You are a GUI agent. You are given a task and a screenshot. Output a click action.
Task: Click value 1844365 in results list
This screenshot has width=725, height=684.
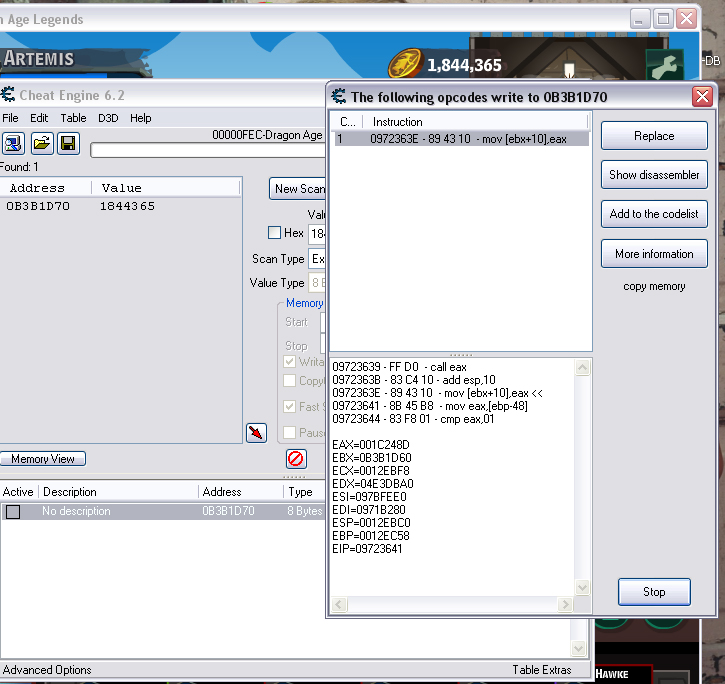pyautogui.click(x=127, y=206)
